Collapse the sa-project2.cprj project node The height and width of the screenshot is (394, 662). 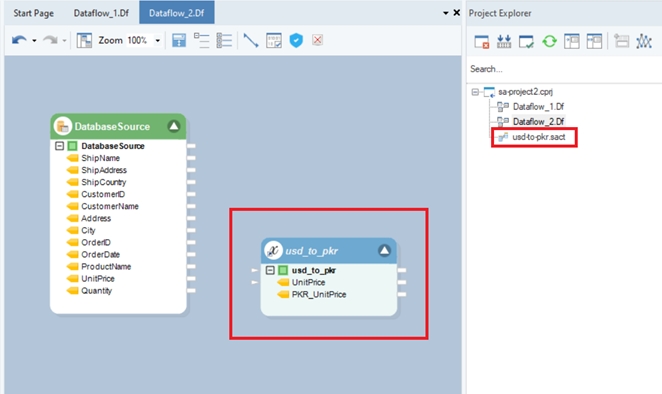pyautogui.click(x=475, y=92)
